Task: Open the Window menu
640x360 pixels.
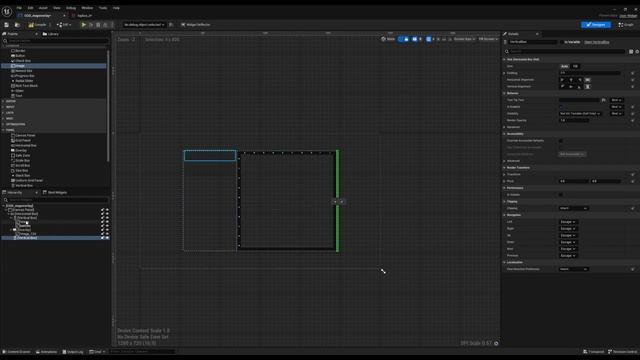Action: point(87,8)
